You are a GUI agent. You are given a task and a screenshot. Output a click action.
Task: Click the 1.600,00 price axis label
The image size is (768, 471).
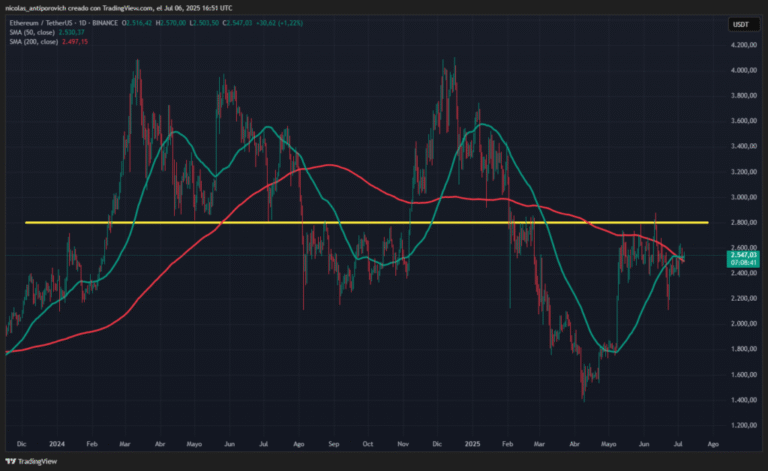pos(744,375)
